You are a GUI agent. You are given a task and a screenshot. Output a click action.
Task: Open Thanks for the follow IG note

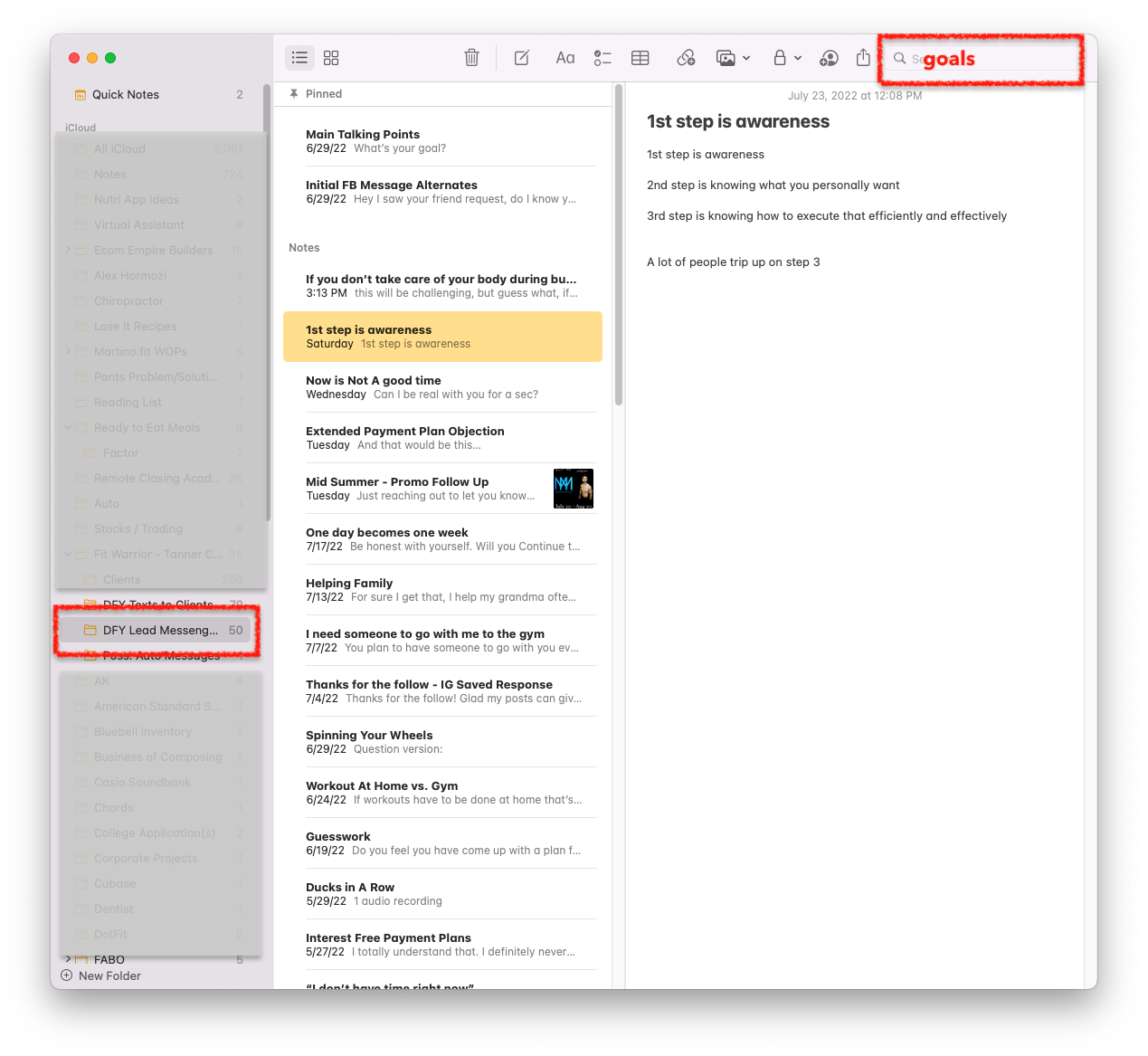[x=442, y=691]
